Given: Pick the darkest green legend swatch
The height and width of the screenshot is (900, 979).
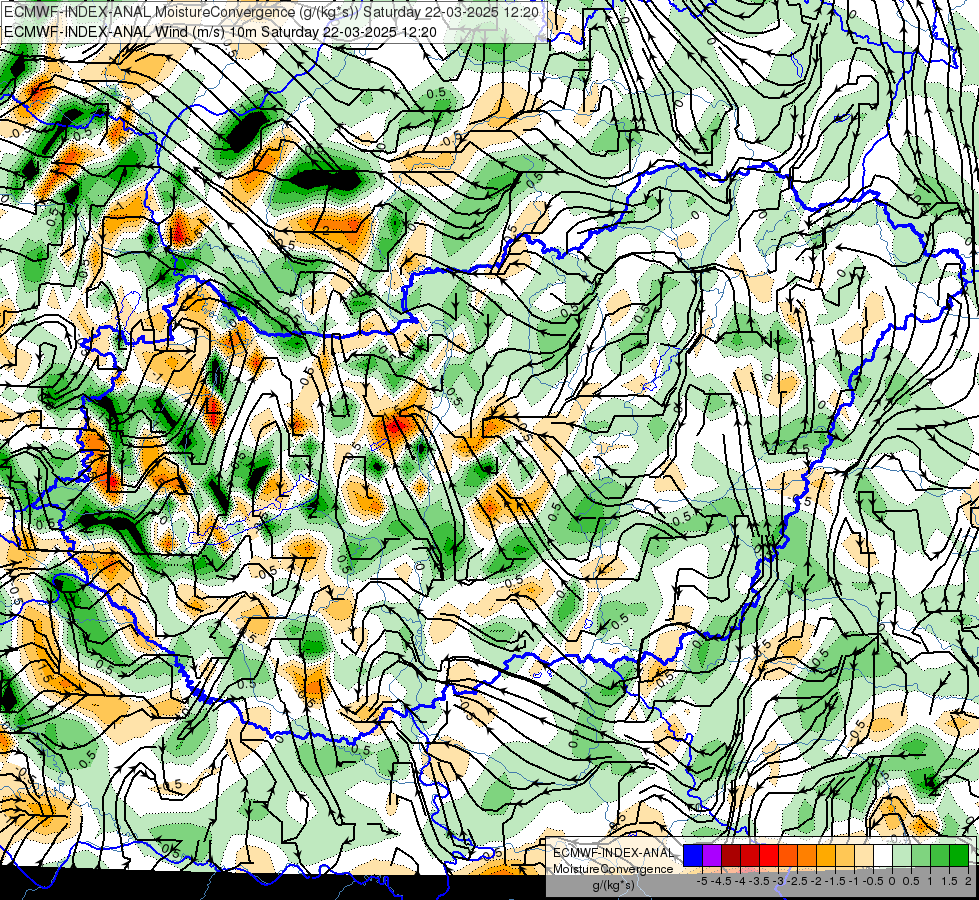Looking at the screenshot, I should tap(959, 855).
